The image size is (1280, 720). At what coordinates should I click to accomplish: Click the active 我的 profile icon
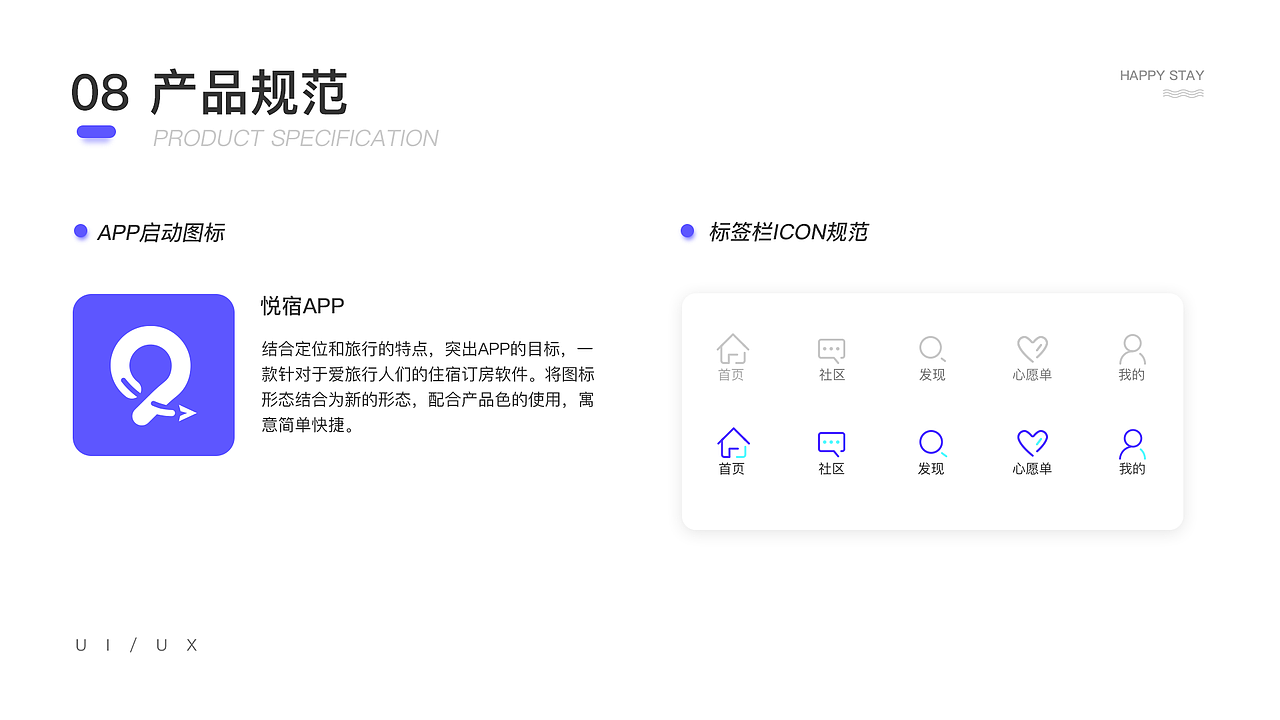tap(1131, 443)
